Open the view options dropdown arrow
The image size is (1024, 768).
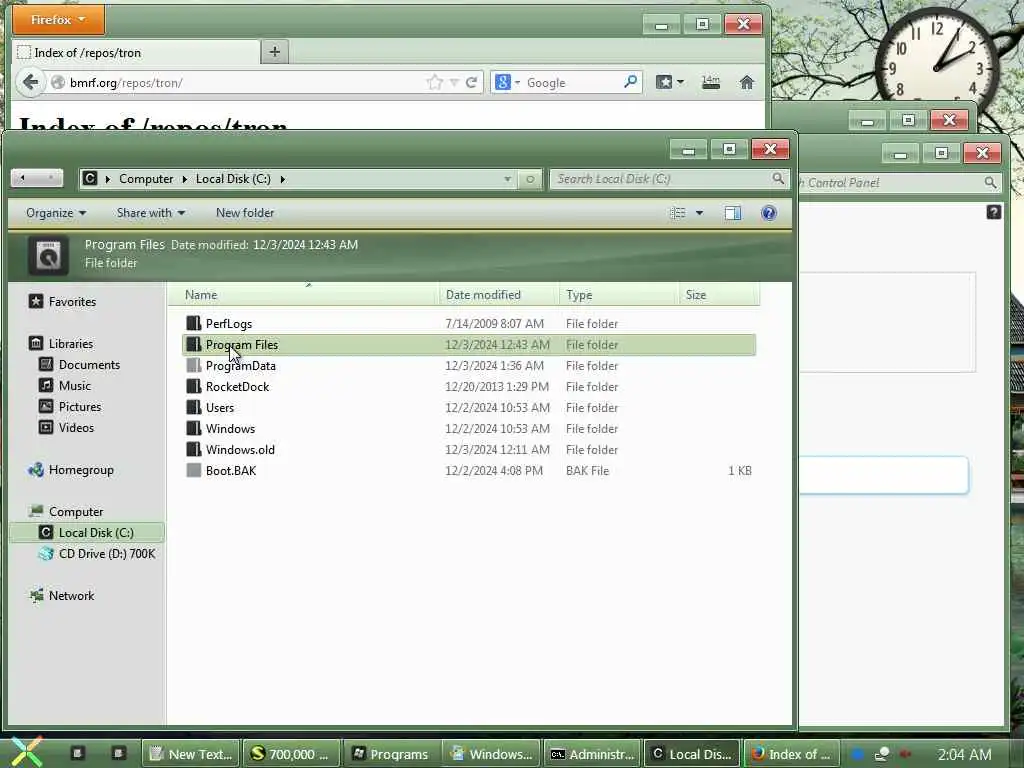click(x=699, y=213)
